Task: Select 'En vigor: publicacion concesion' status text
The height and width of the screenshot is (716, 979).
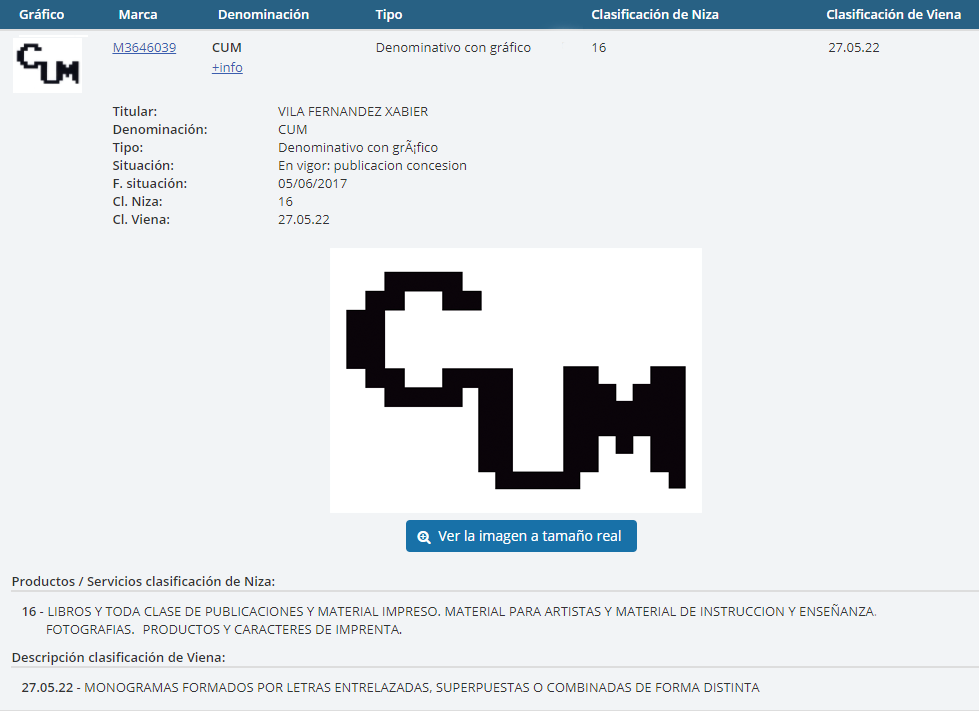Action: tap(373, 165)
